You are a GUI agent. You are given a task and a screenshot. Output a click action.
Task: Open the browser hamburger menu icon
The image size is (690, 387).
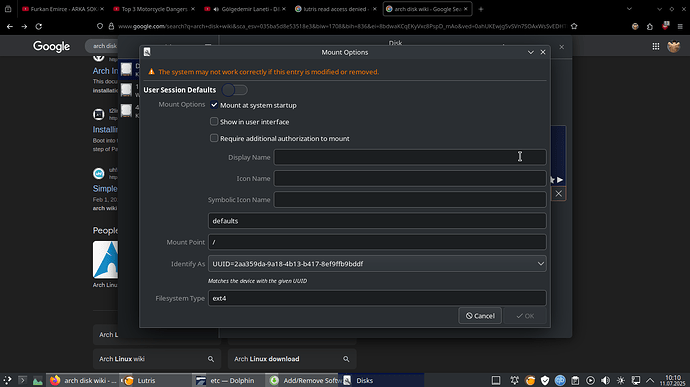(x=680, y=26)
